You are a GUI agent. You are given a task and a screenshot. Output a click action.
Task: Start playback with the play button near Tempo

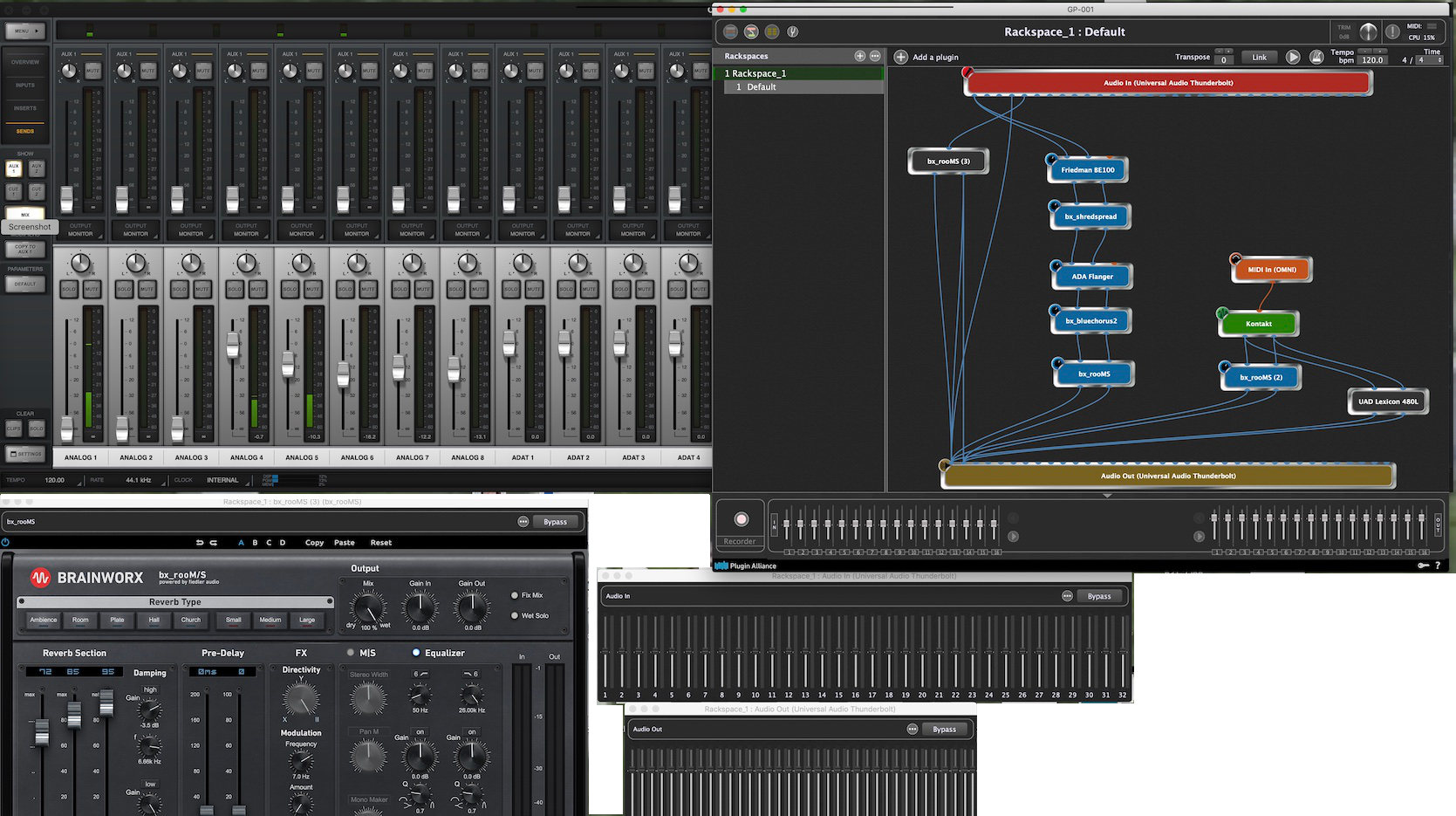click(1293, 57)
